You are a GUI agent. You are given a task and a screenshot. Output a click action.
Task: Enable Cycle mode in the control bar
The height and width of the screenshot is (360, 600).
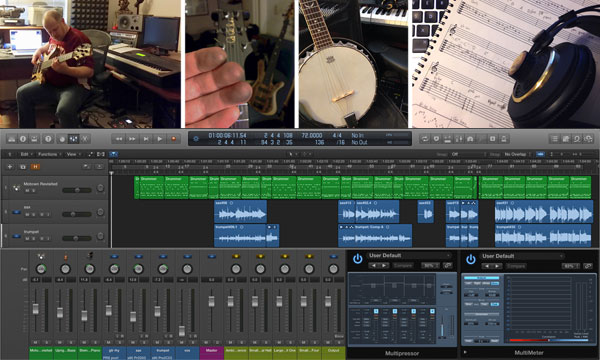click(424, 139)
